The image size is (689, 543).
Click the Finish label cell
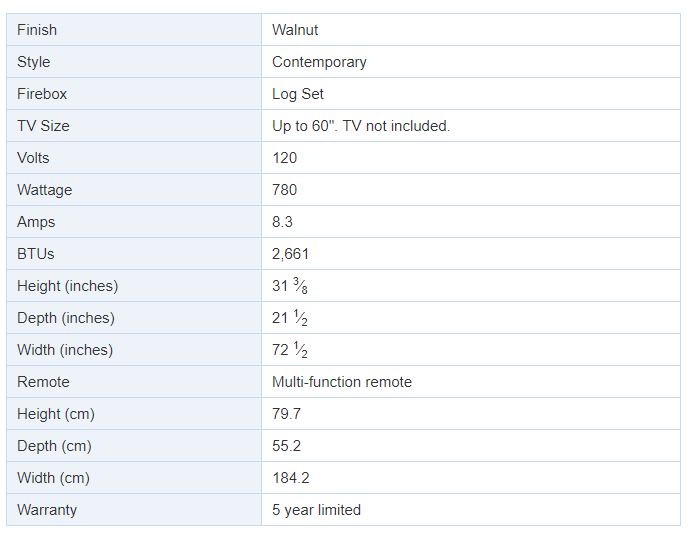click(x=134, y=30)
